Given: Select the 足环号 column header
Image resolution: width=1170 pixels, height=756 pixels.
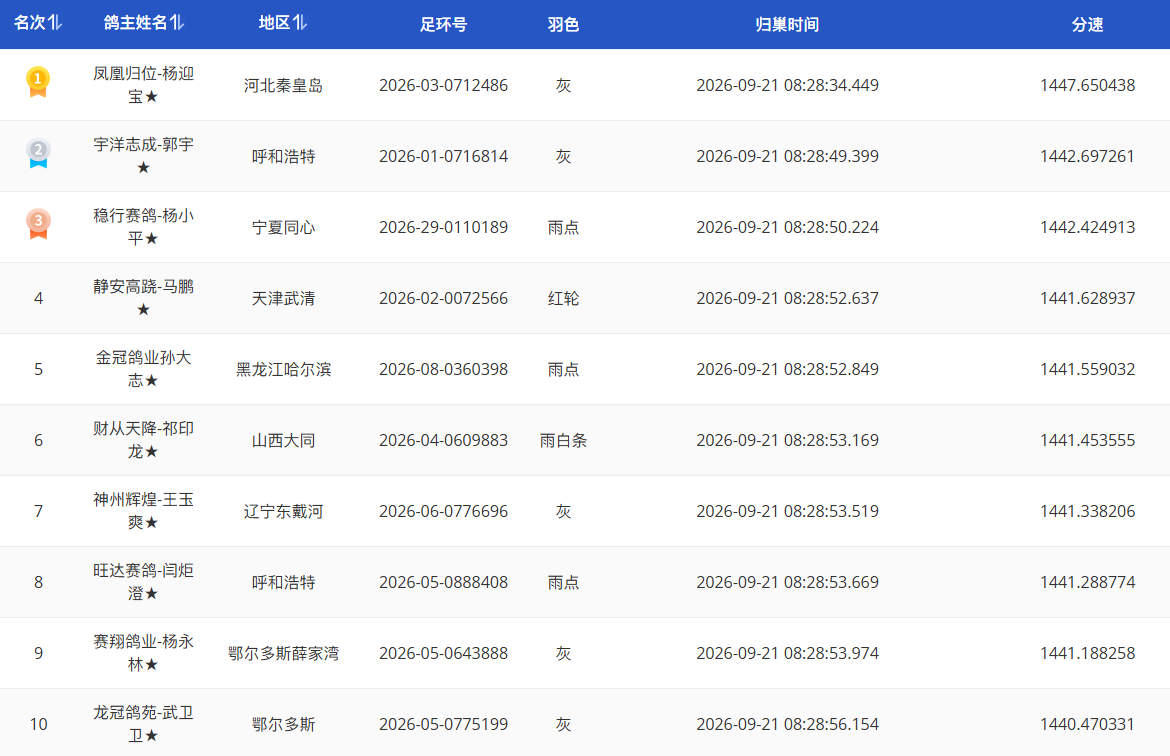Looking at the screenshot, I should [x=443, y=25].
